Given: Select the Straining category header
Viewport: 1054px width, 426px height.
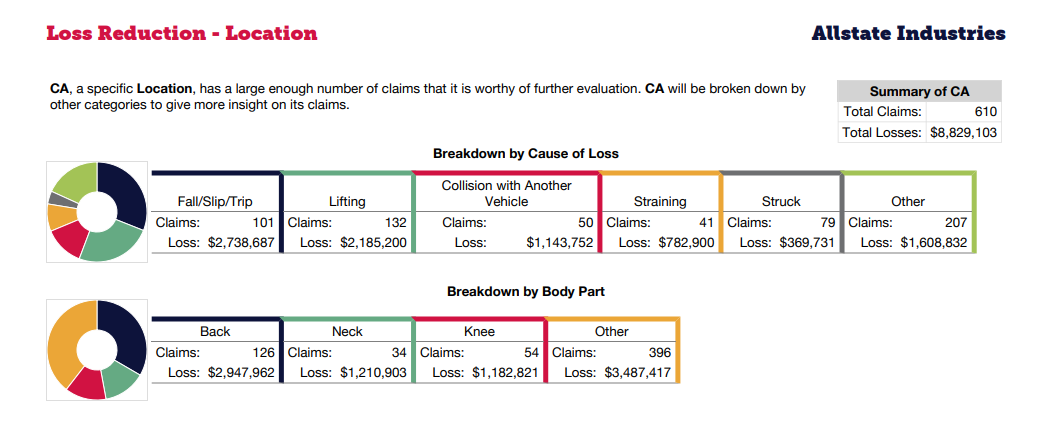Looking at the screenshot, I should click(x=659, y=201).
